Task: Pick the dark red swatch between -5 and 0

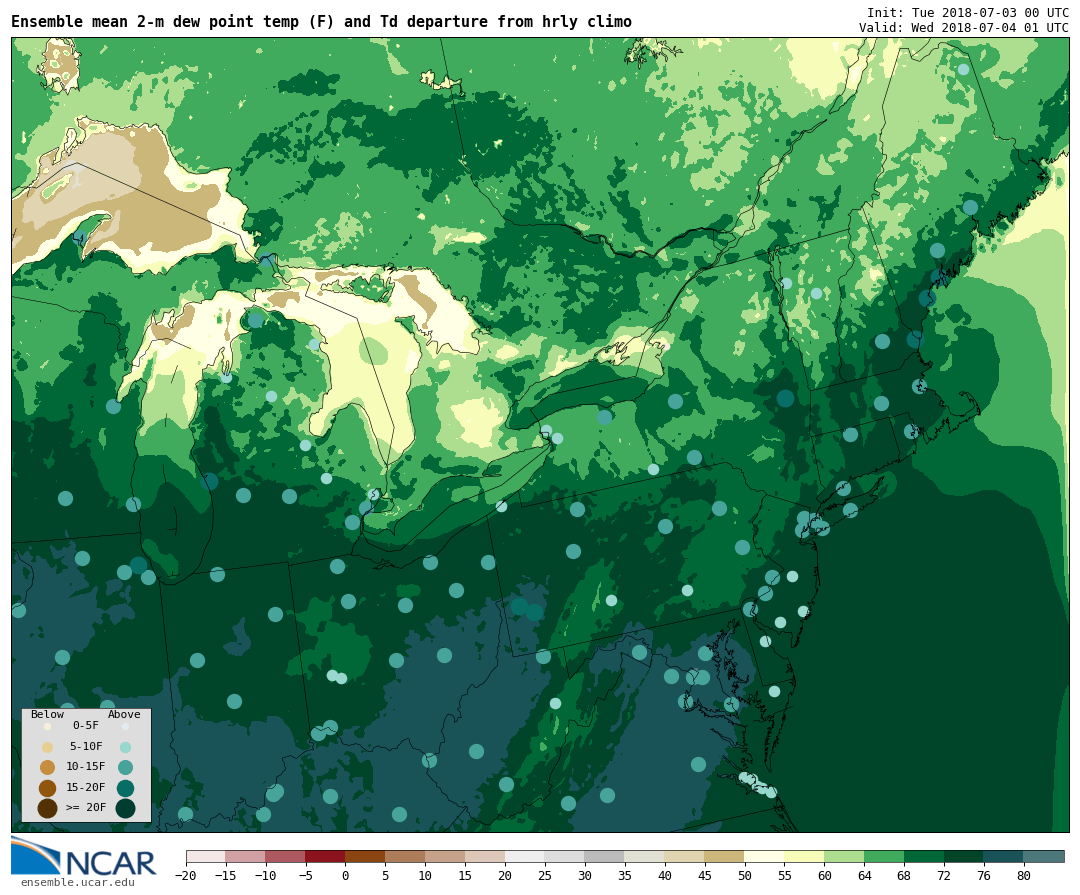Action: pos(326,856)
